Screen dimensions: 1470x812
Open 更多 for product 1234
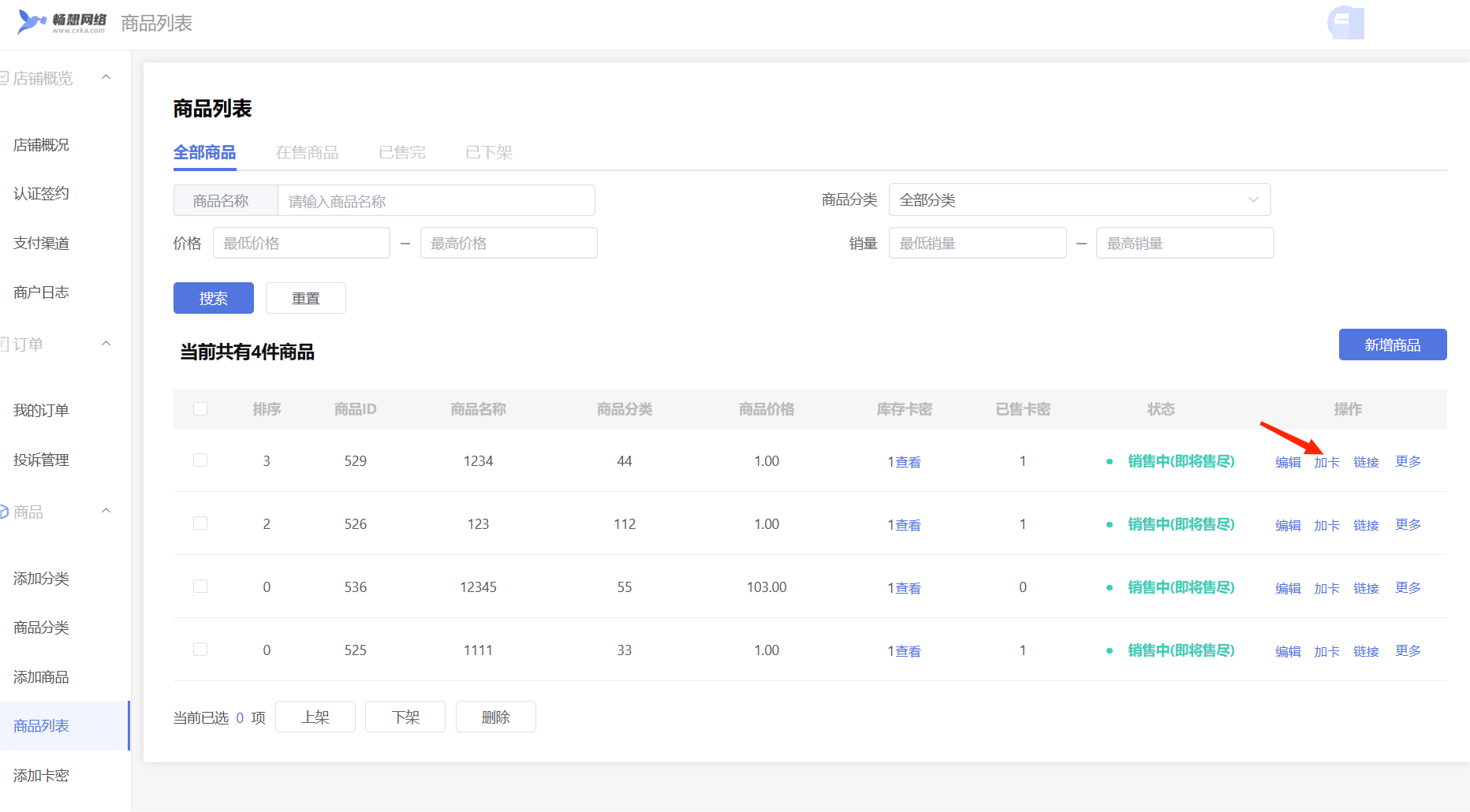(x=1408, y=461)
